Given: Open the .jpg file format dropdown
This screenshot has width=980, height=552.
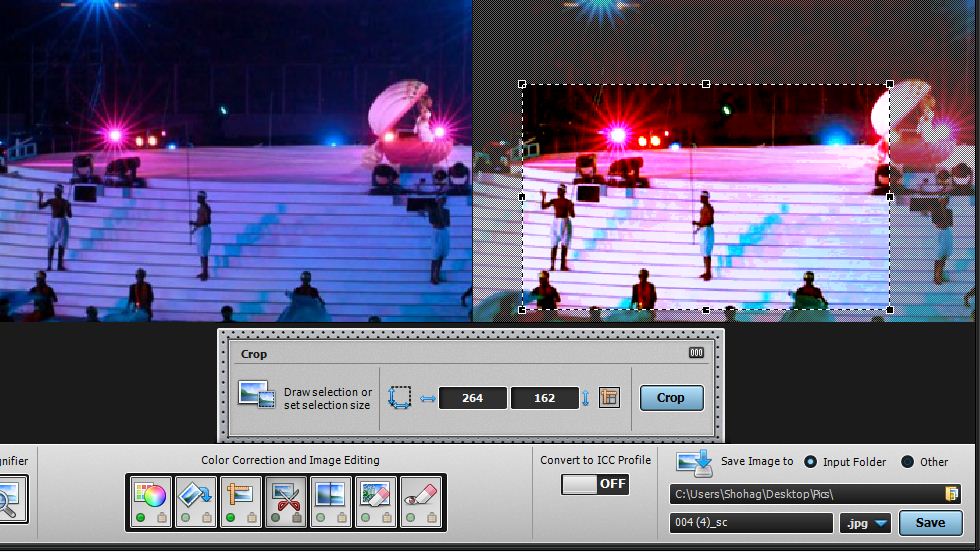Looking at the screenshot, I should point(867,523).
